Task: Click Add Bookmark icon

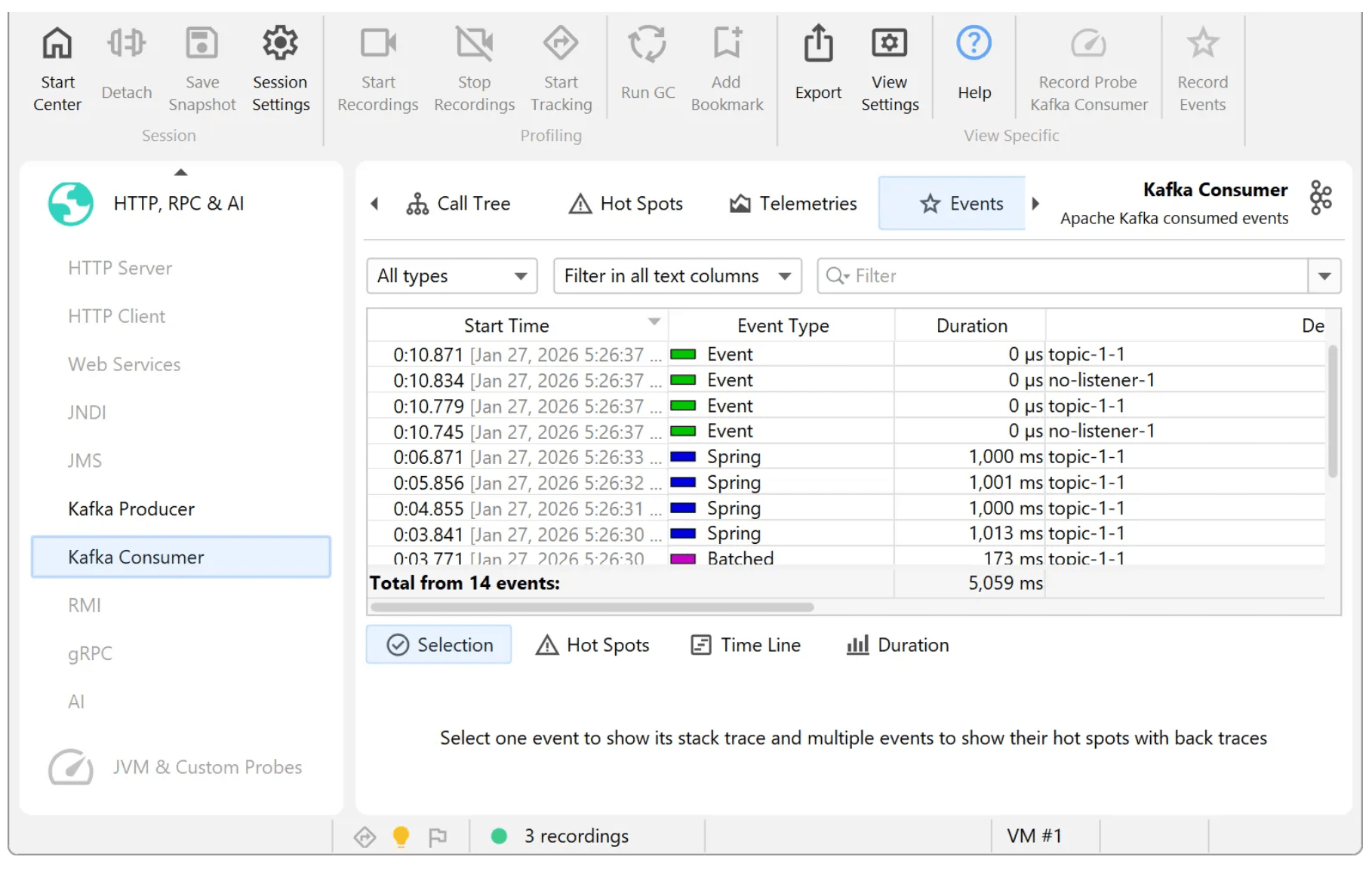Action: [728, 44]
